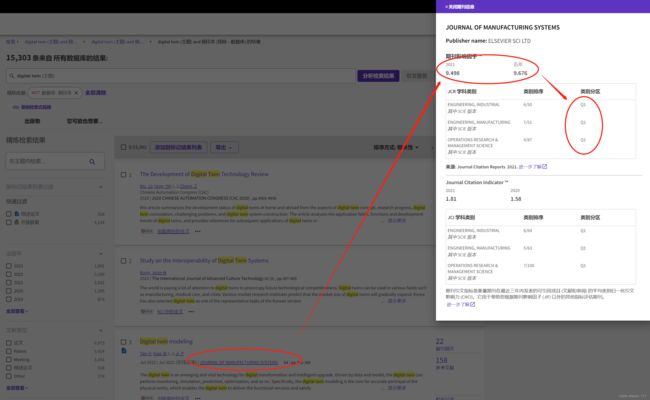Clear all filters with 全部清除
Viewport: 650px width, 400px height.
tap(96, 92)
